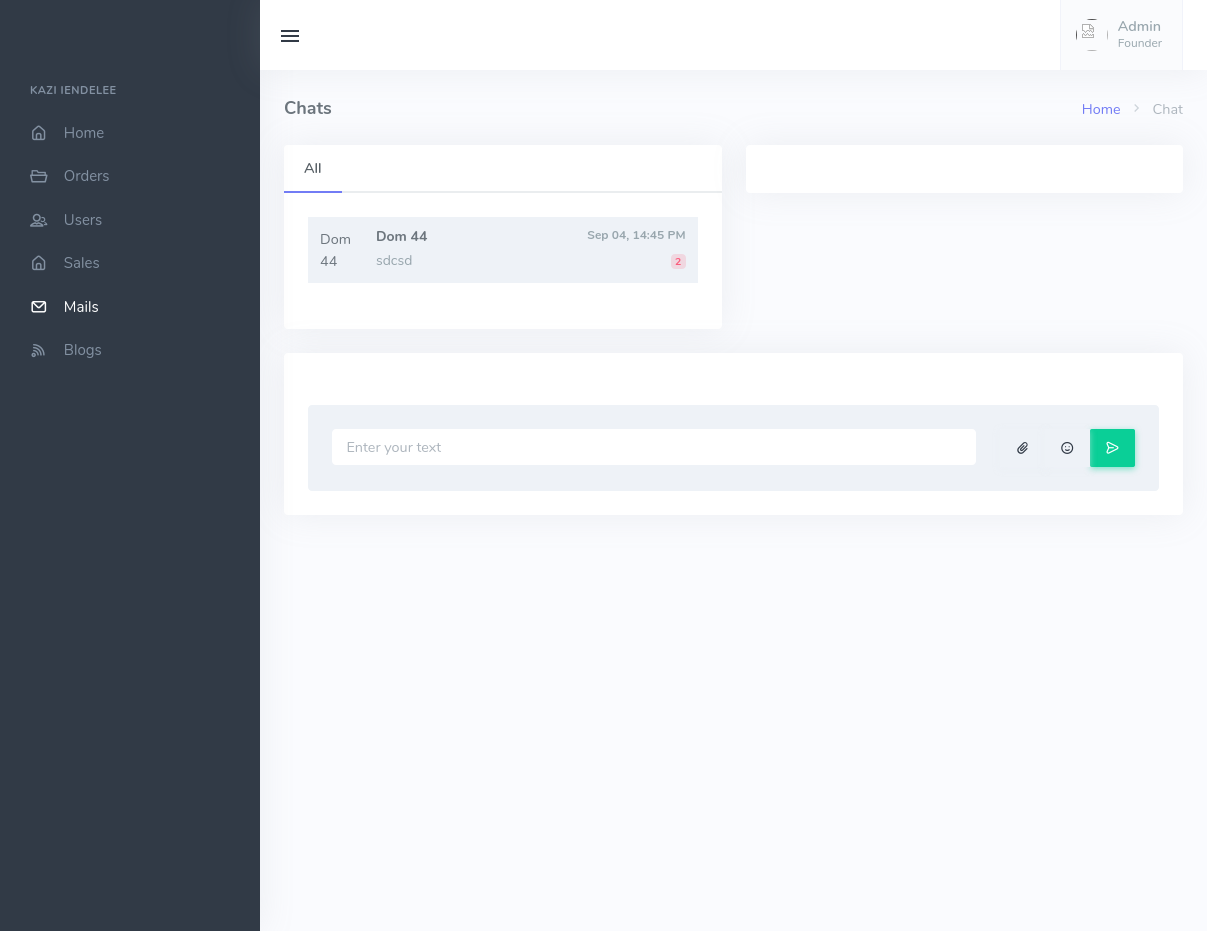
Task: Open the Dom 44 chat conversation
Action: point(502,250)
